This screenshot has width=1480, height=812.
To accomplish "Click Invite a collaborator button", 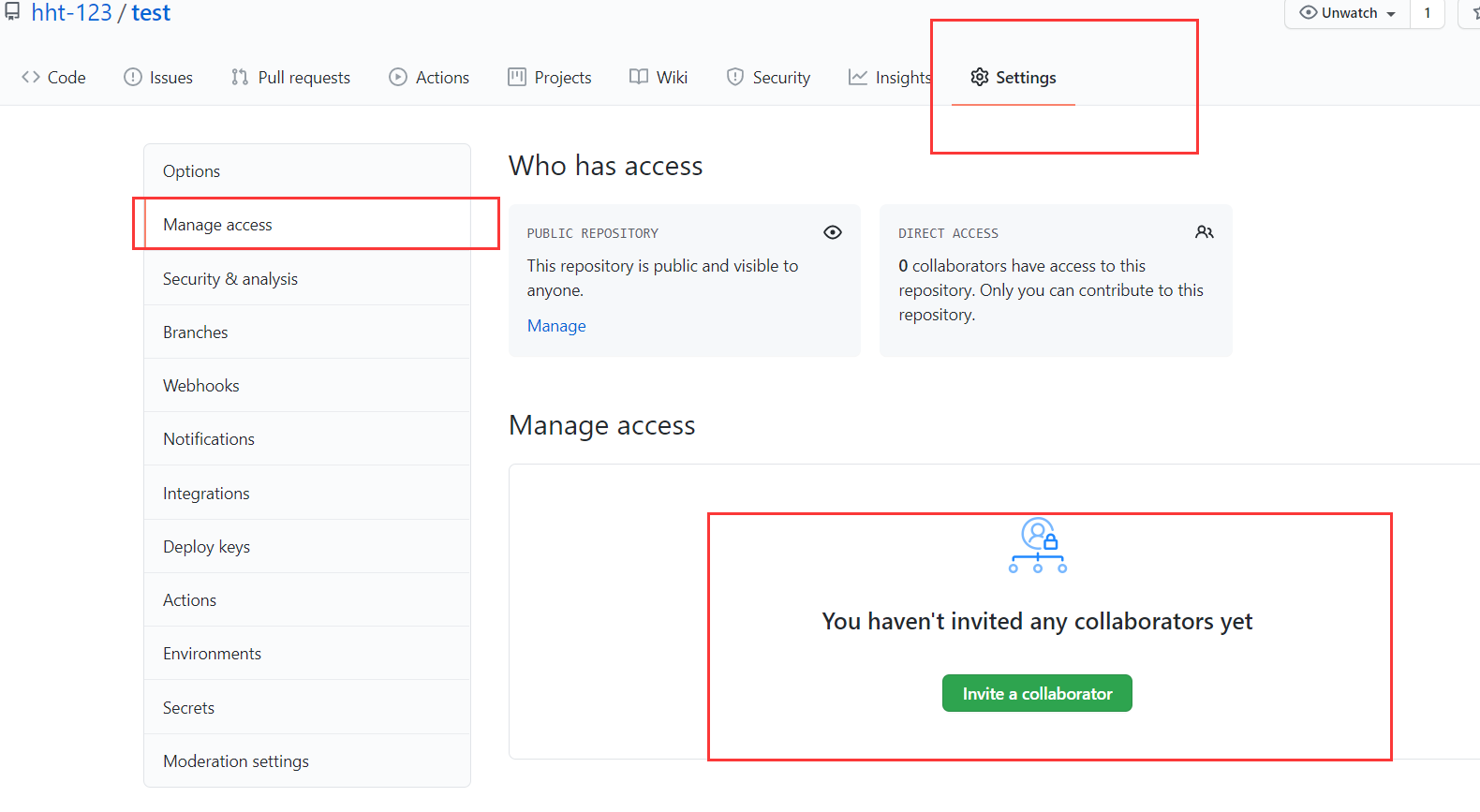I will (x=1037, y=693).
